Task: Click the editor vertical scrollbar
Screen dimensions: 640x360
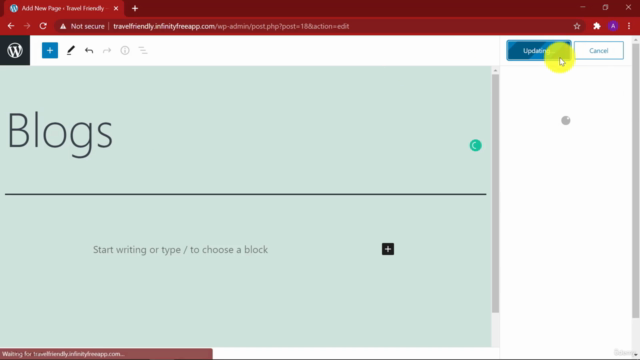Action: [495, 192]
